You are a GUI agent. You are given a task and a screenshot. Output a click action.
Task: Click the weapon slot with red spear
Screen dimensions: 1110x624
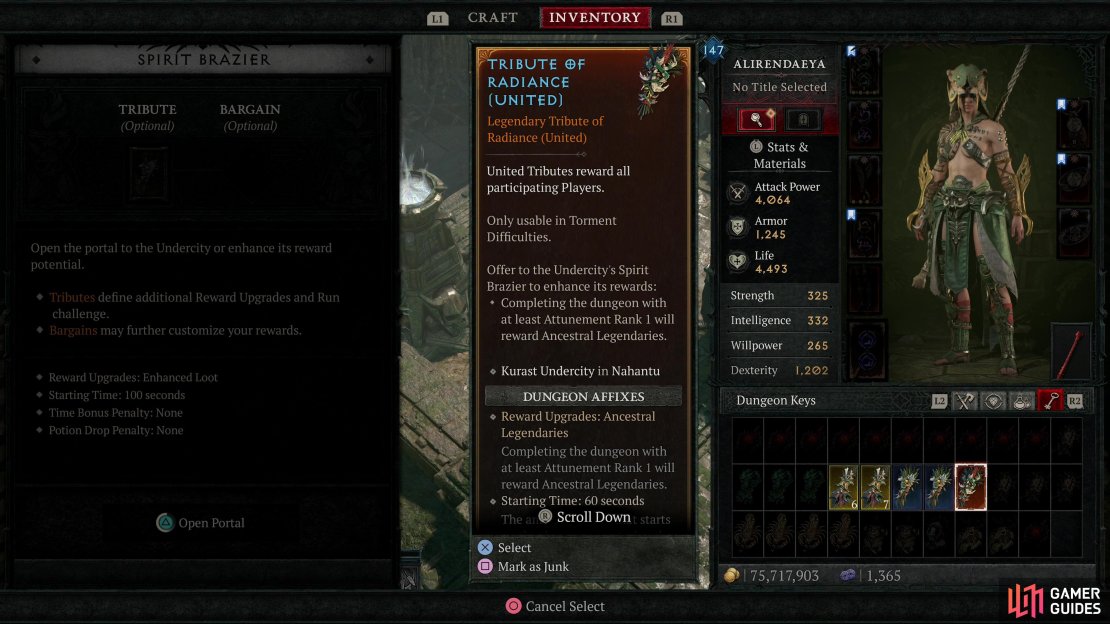(1071, 352)
